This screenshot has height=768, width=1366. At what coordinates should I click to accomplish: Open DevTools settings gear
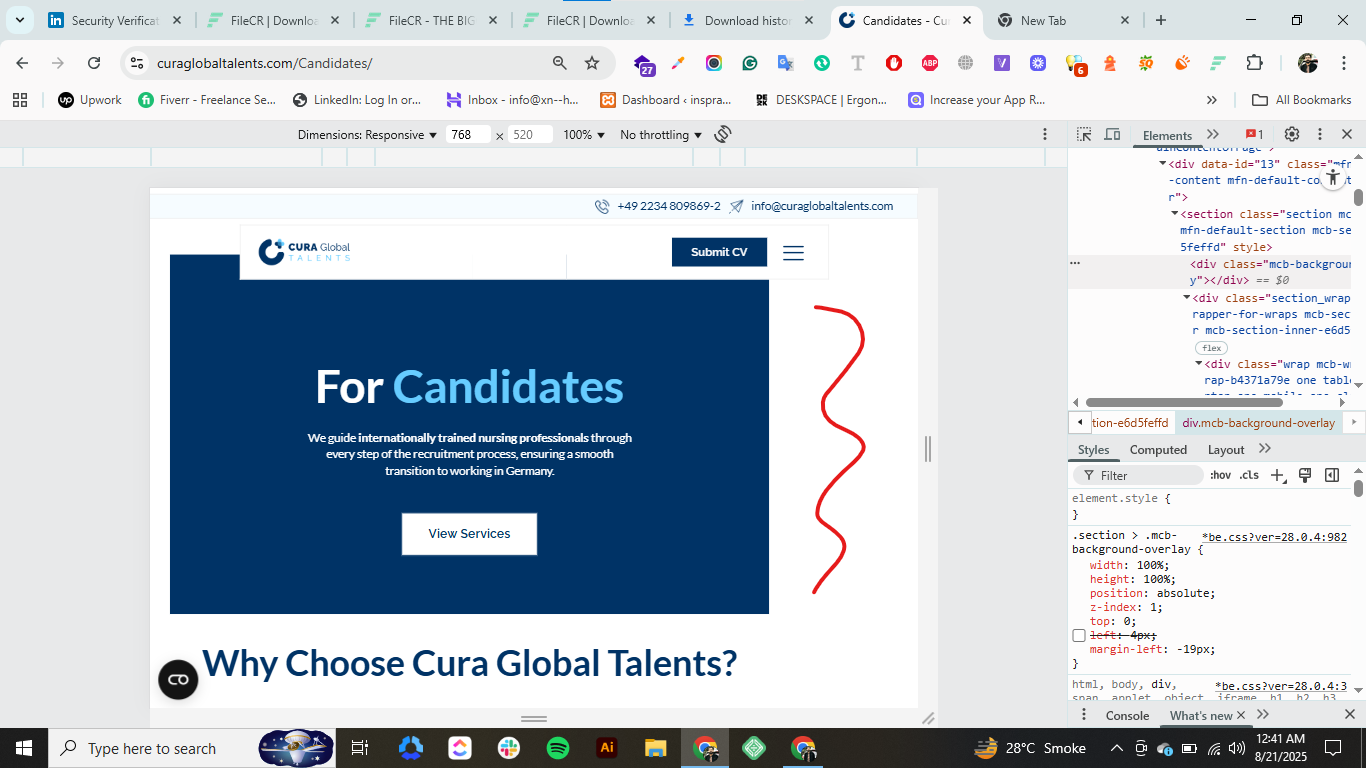[x=1292, y=134]
